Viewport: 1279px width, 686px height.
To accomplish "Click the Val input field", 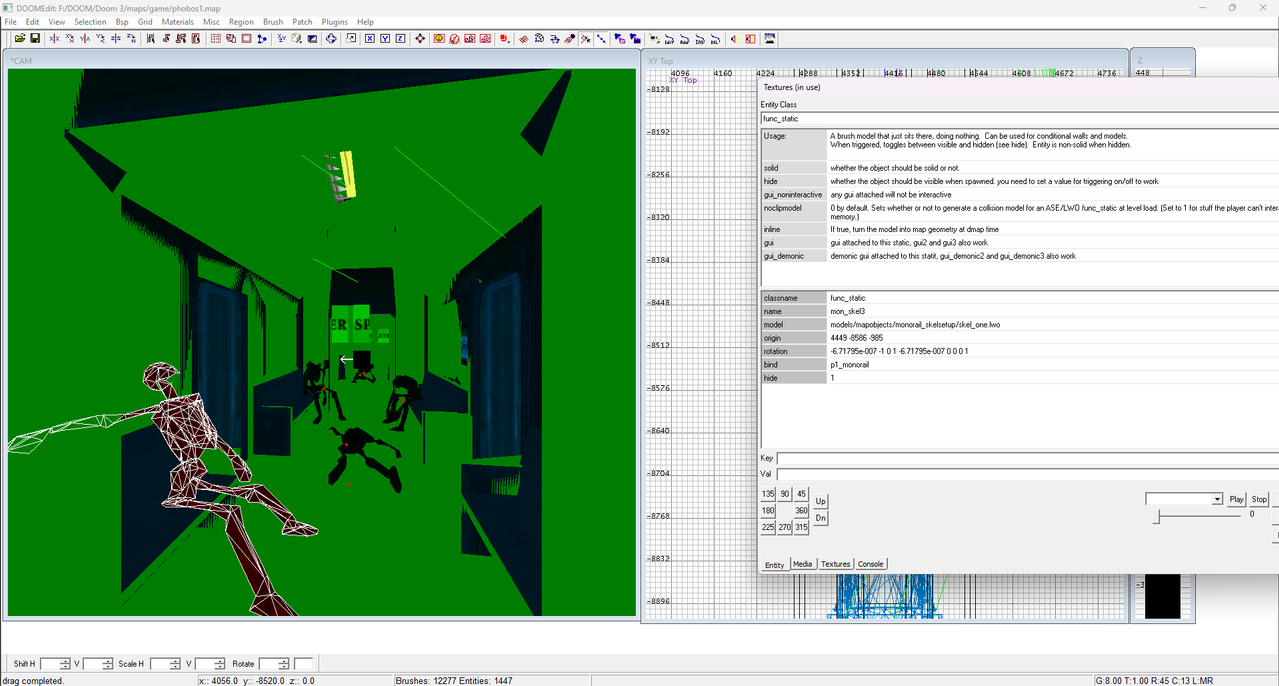I will [1028, 474].
